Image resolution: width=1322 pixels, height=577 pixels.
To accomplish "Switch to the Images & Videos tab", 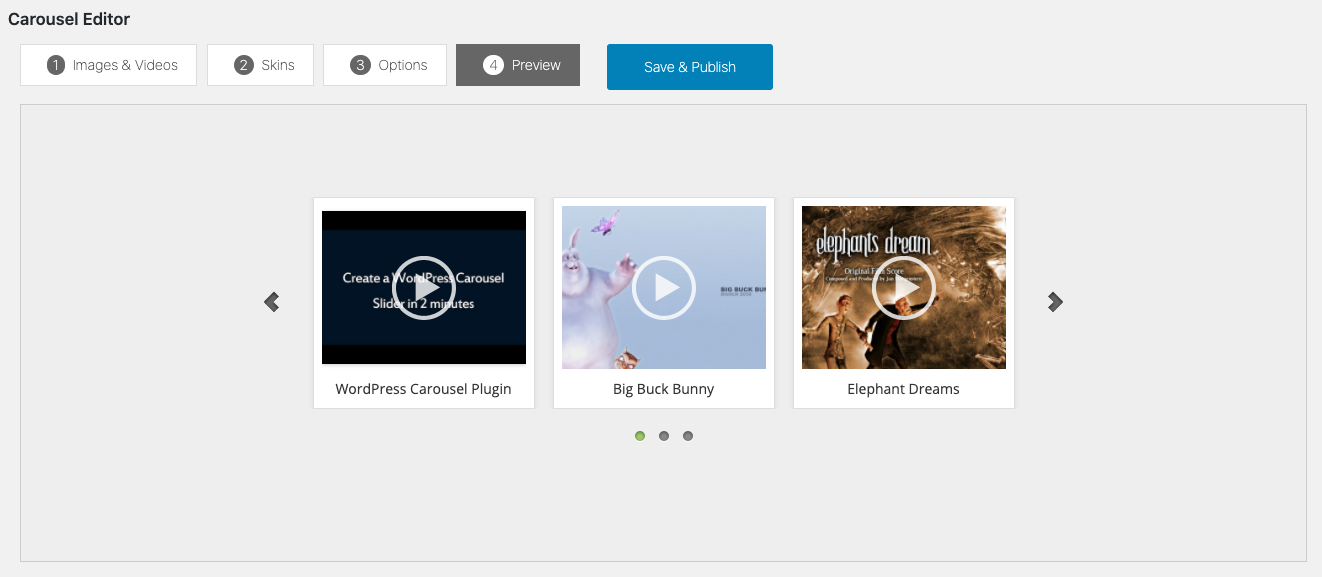I will tap(108, 65).
